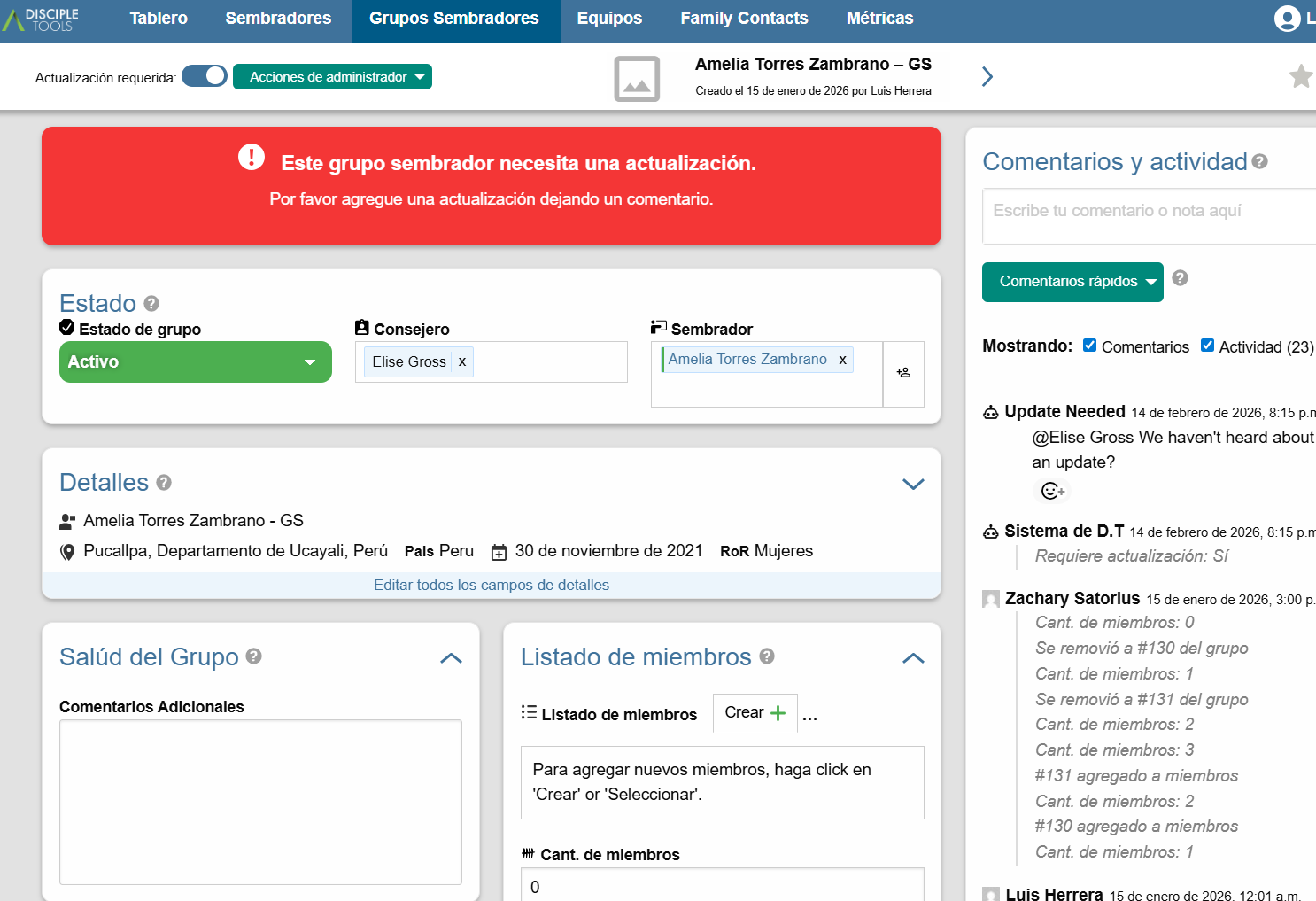
Task: Click the add sembrador person icon
Action: [x=903, y=373]
